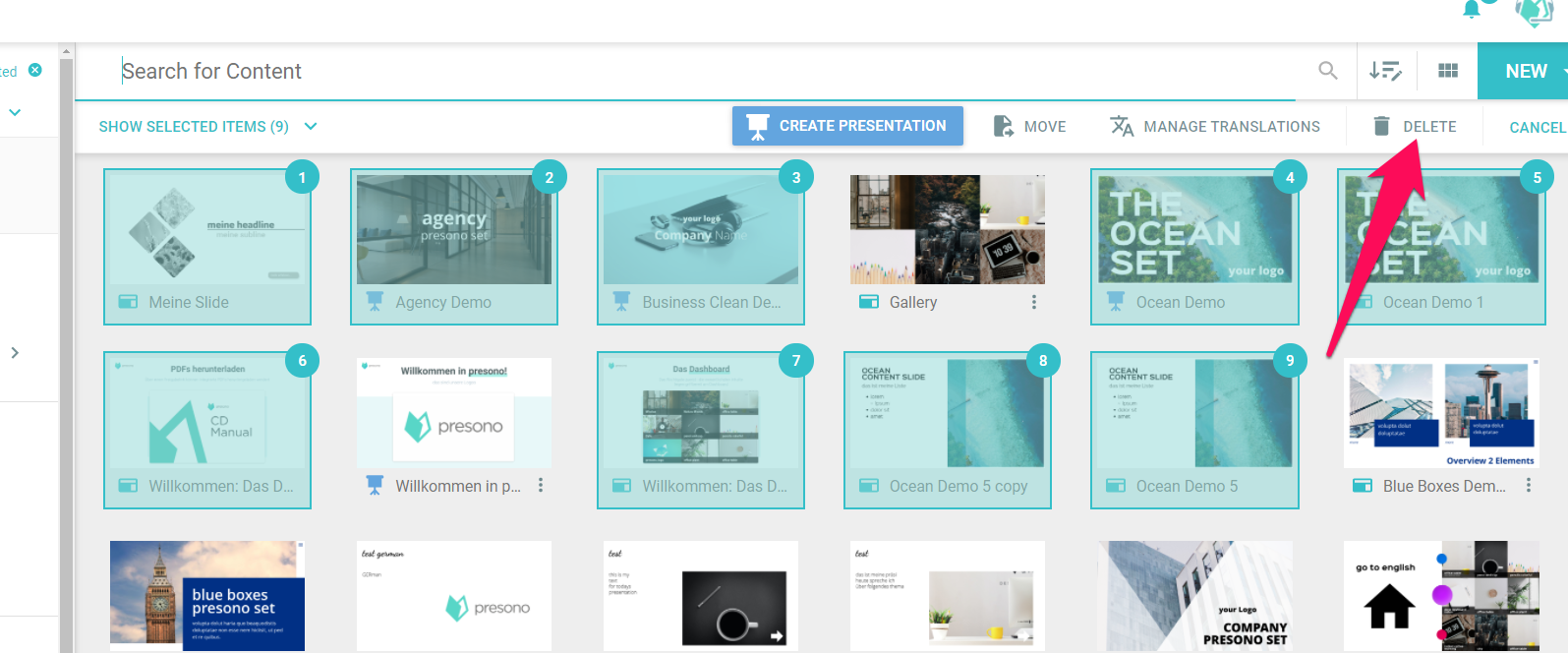Click Move in the action bar
The image size is (1568, 653).
pos(1029,127)
